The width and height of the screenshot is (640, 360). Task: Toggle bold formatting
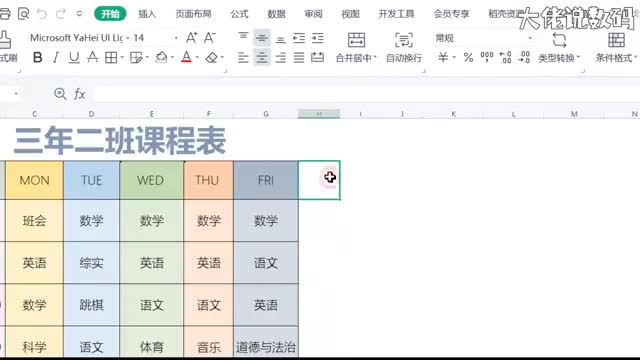pos(38,58)
